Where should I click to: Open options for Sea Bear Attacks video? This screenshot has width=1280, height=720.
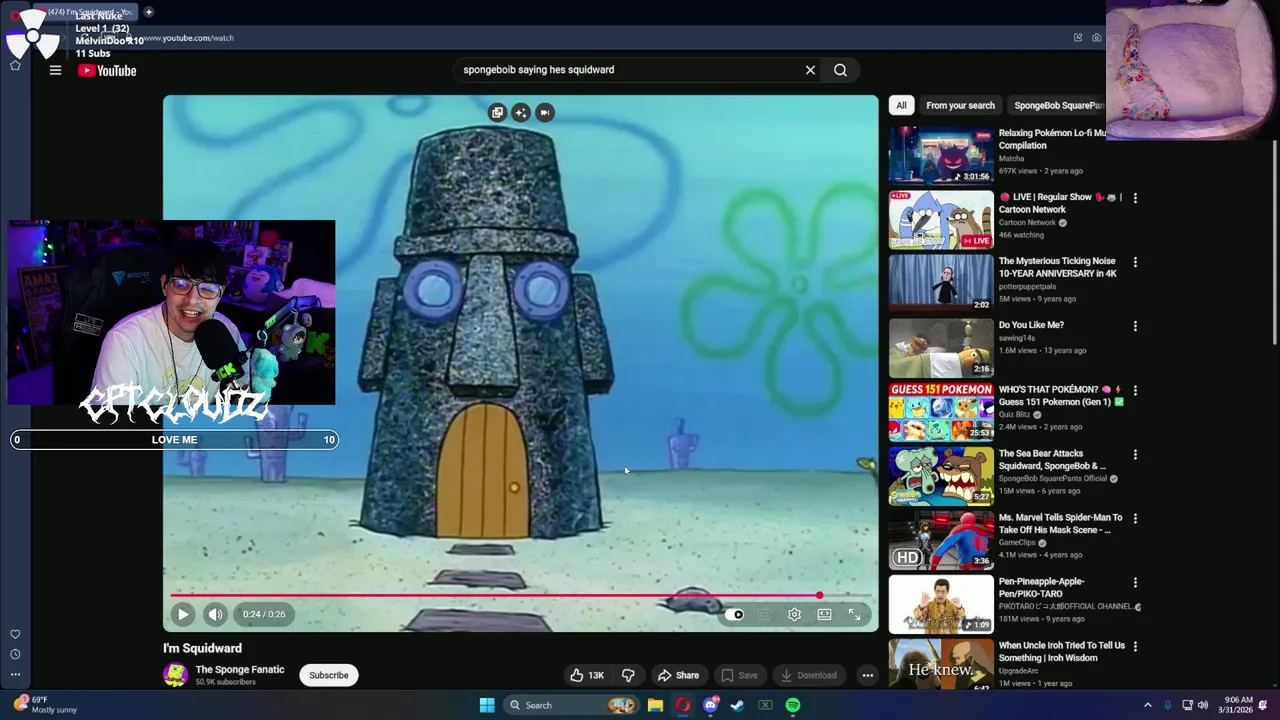click(1135, 454)
